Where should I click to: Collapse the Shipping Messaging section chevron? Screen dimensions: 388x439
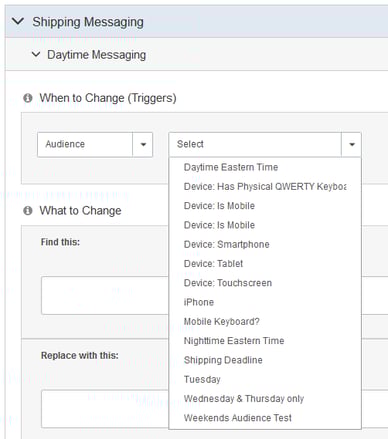click(18, 22)
